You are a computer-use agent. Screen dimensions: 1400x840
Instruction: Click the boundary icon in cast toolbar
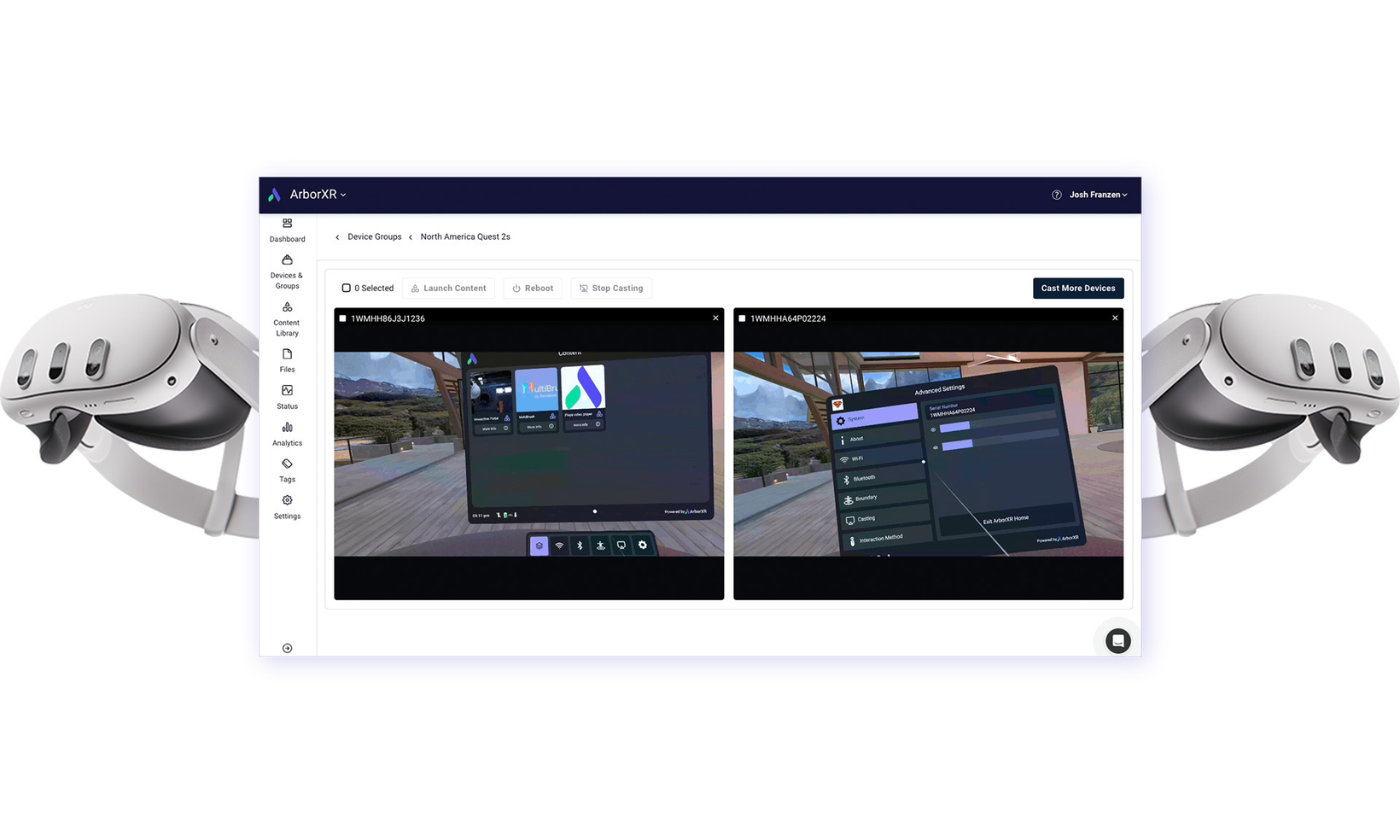600,545
